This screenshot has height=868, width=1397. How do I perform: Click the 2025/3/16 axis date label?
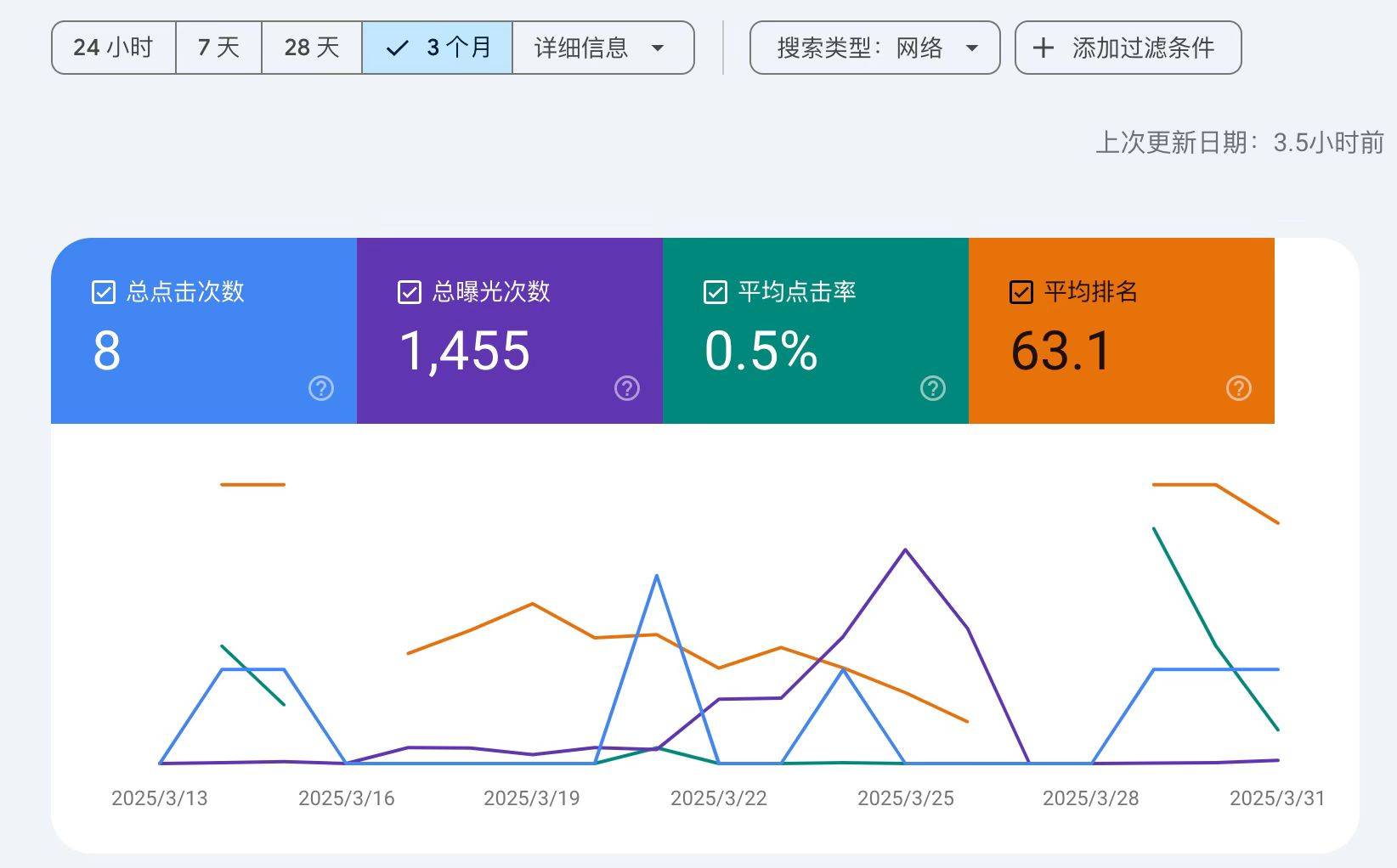point(347,798)
